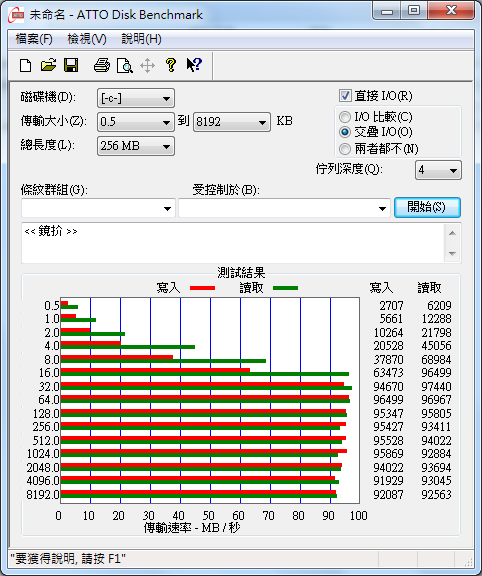Maximize the ATTO Disk Benchmark window
Viewport: 482px width, 576px height.
[x=414, y=11]
